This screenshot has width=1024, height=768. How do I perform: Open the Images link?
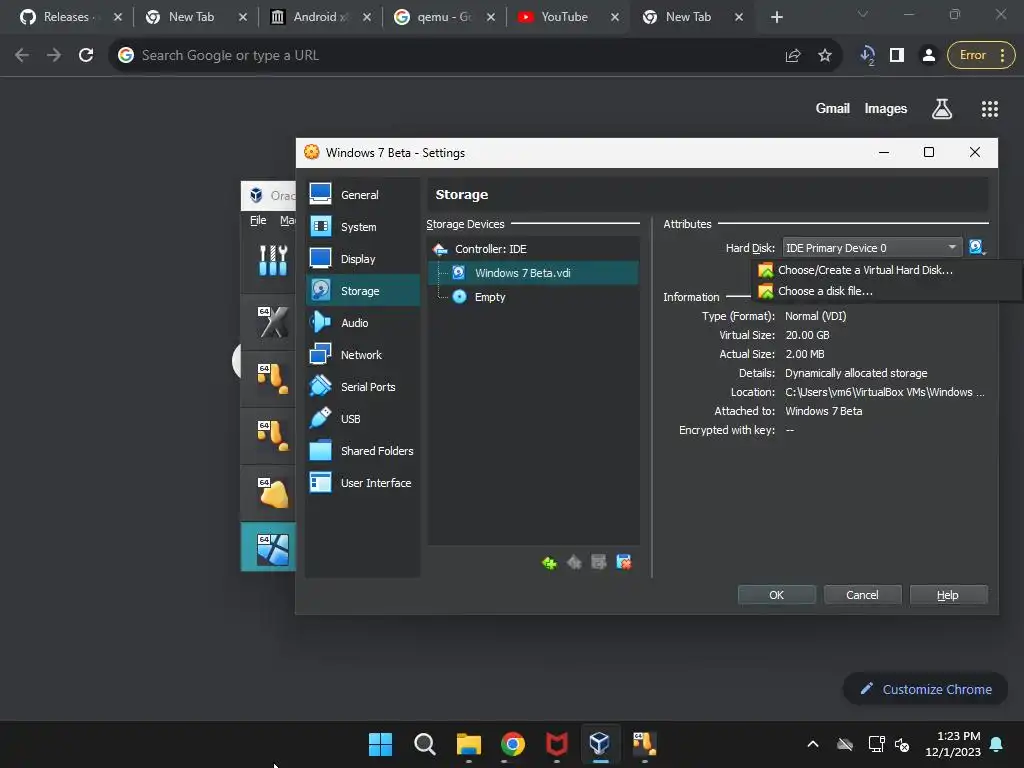point(886,108)
